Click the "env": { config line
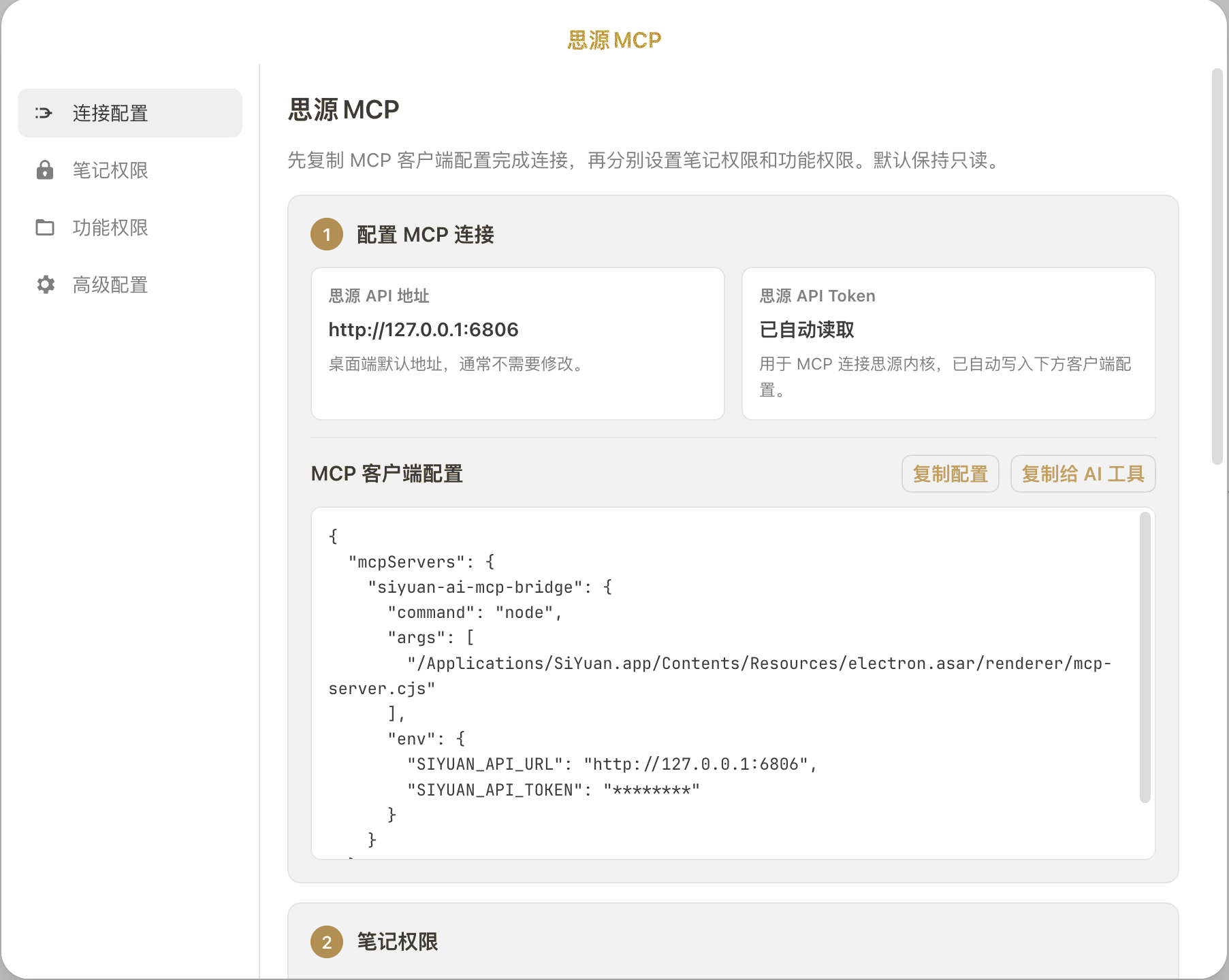1229x980 pixels. click(426, 739)
